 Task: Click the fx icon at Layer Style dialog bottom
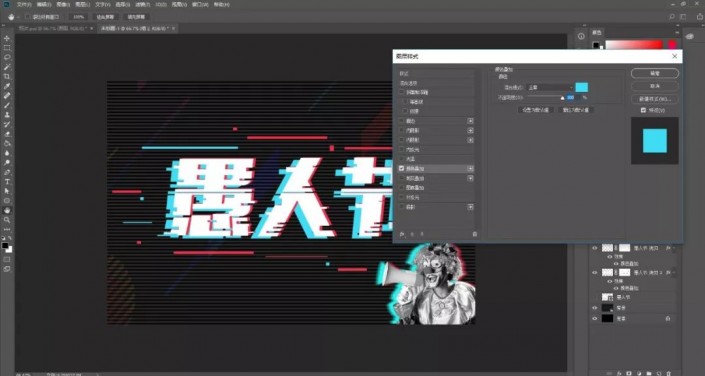[402, 234]
